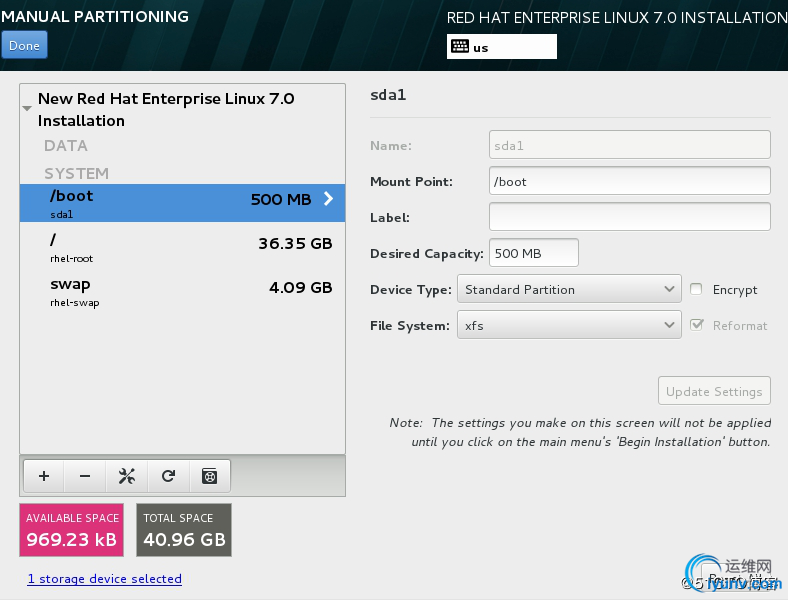Toggle the Reformat checkbox
788x600 pixels.
696,325
